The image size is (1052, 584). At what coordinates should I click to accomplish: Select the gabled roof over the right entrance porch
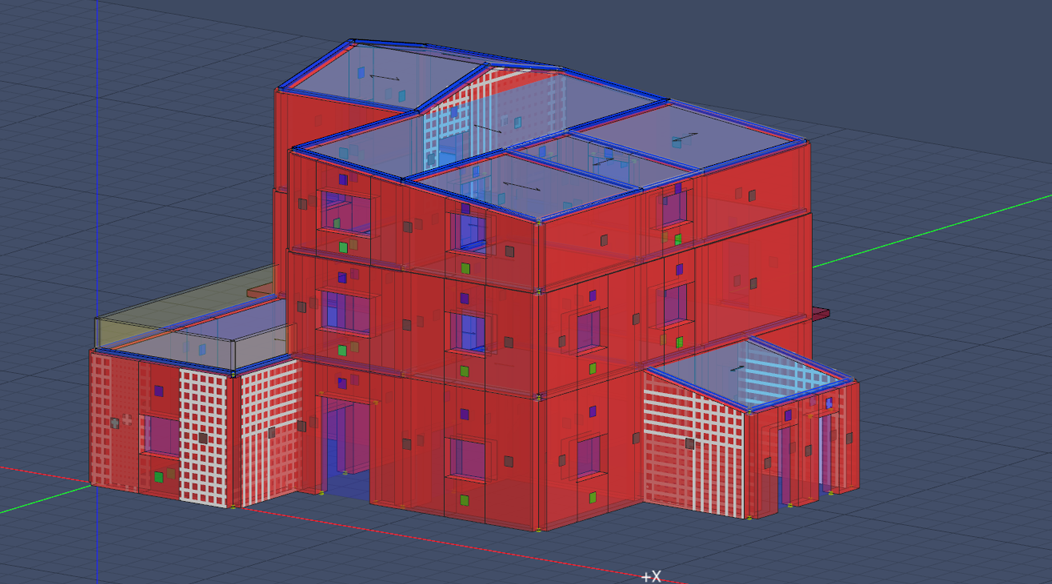pyautogui.click(x=751, y=373)
